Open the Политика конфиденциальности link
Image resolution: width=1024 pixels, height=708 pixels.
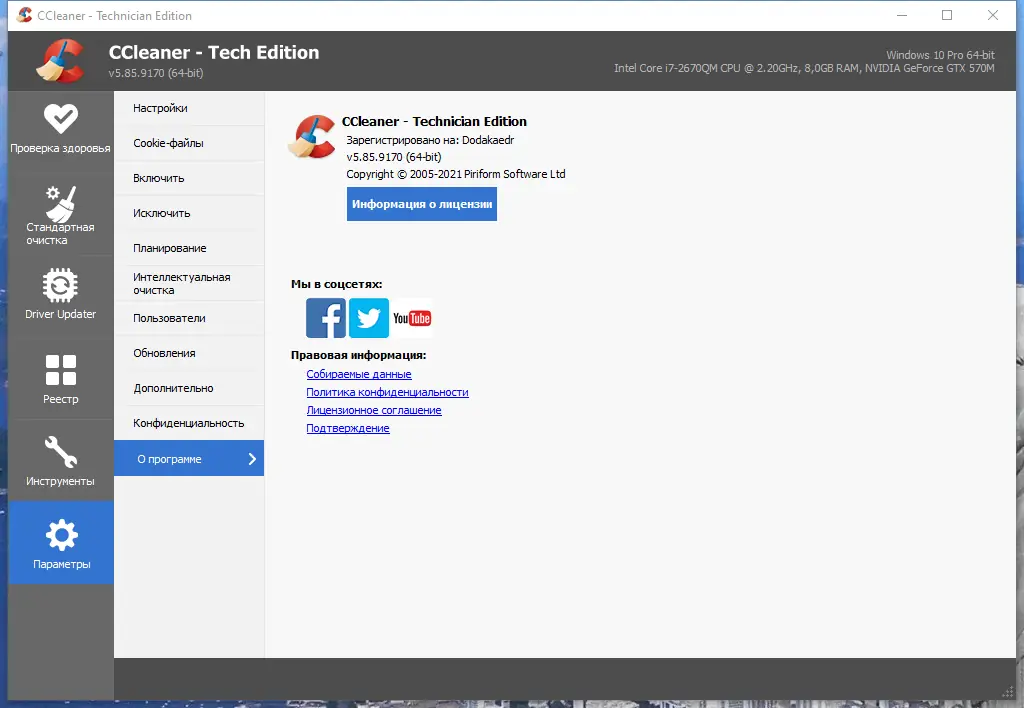click(x=387, y=392)
